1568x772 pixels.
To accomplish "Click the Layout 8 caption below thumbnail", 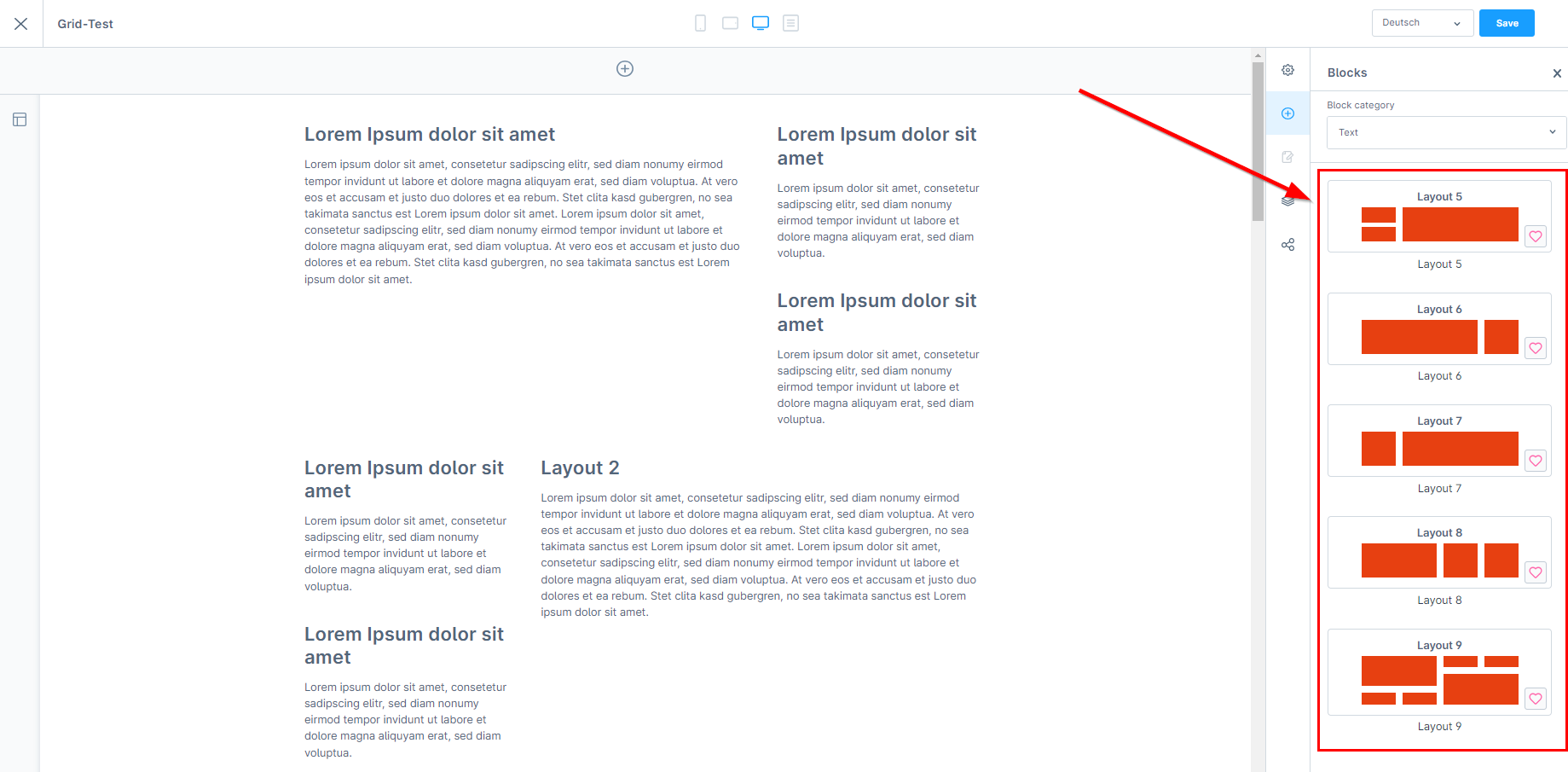I will click(x=1439, y=601).
